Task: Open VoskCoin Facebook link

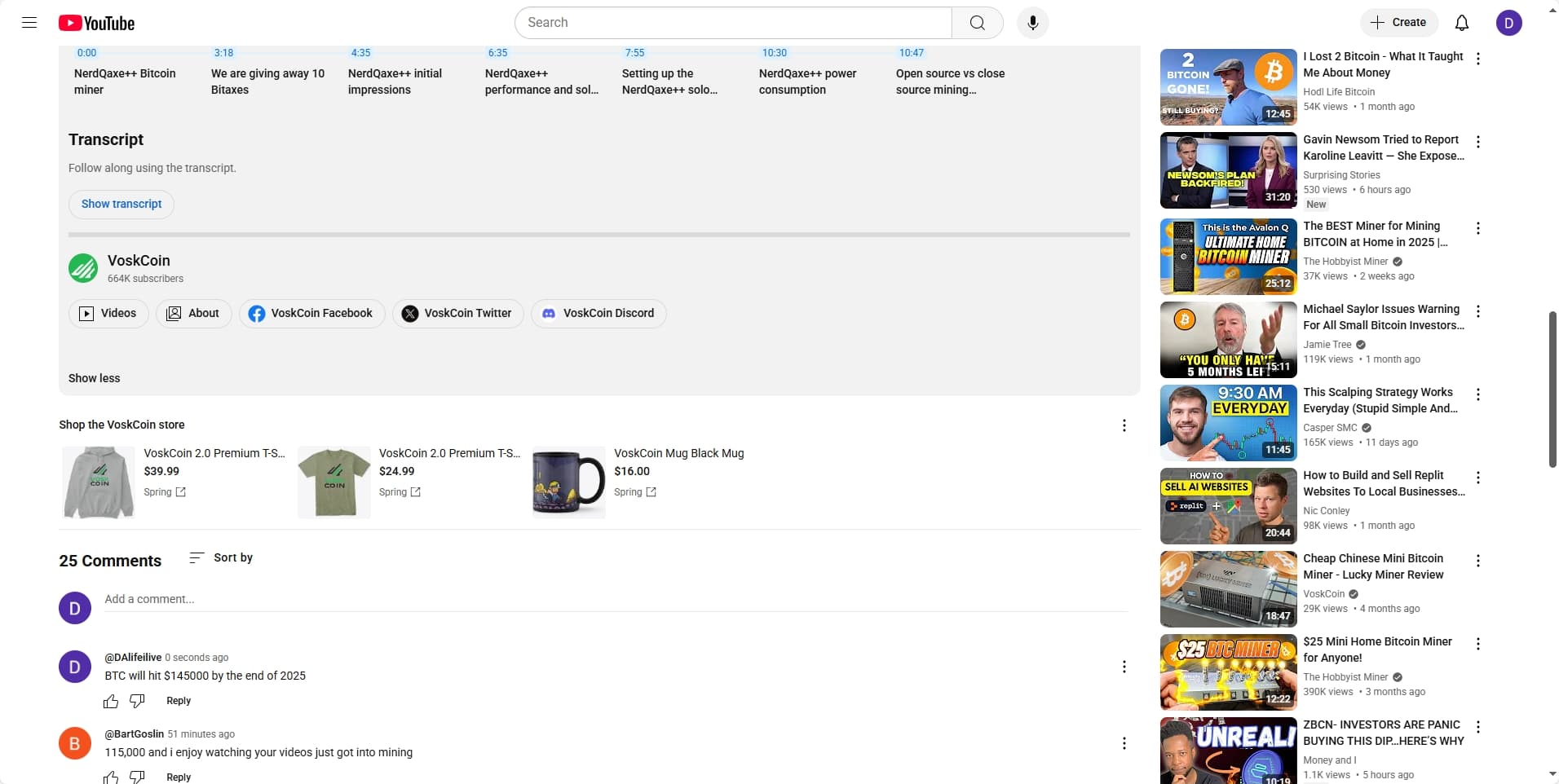Action: [311, 313]
